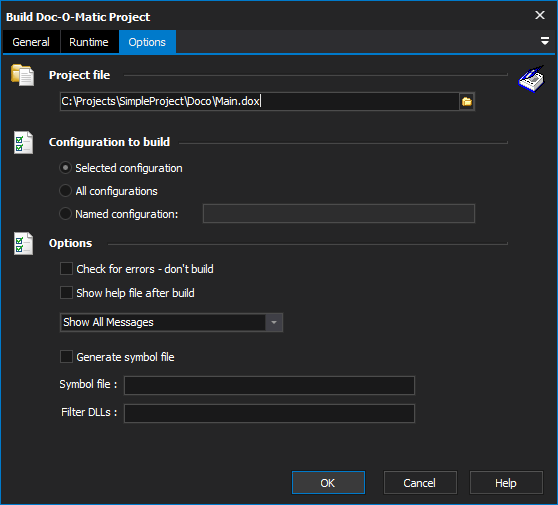Open the Help button
Image resolution: width=558 pixels, height=505 pixels.
tap(506, 483)
